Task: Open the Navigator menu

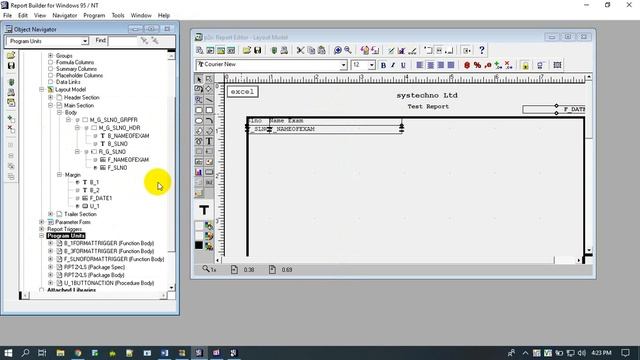Action: [x=64, y=16]
